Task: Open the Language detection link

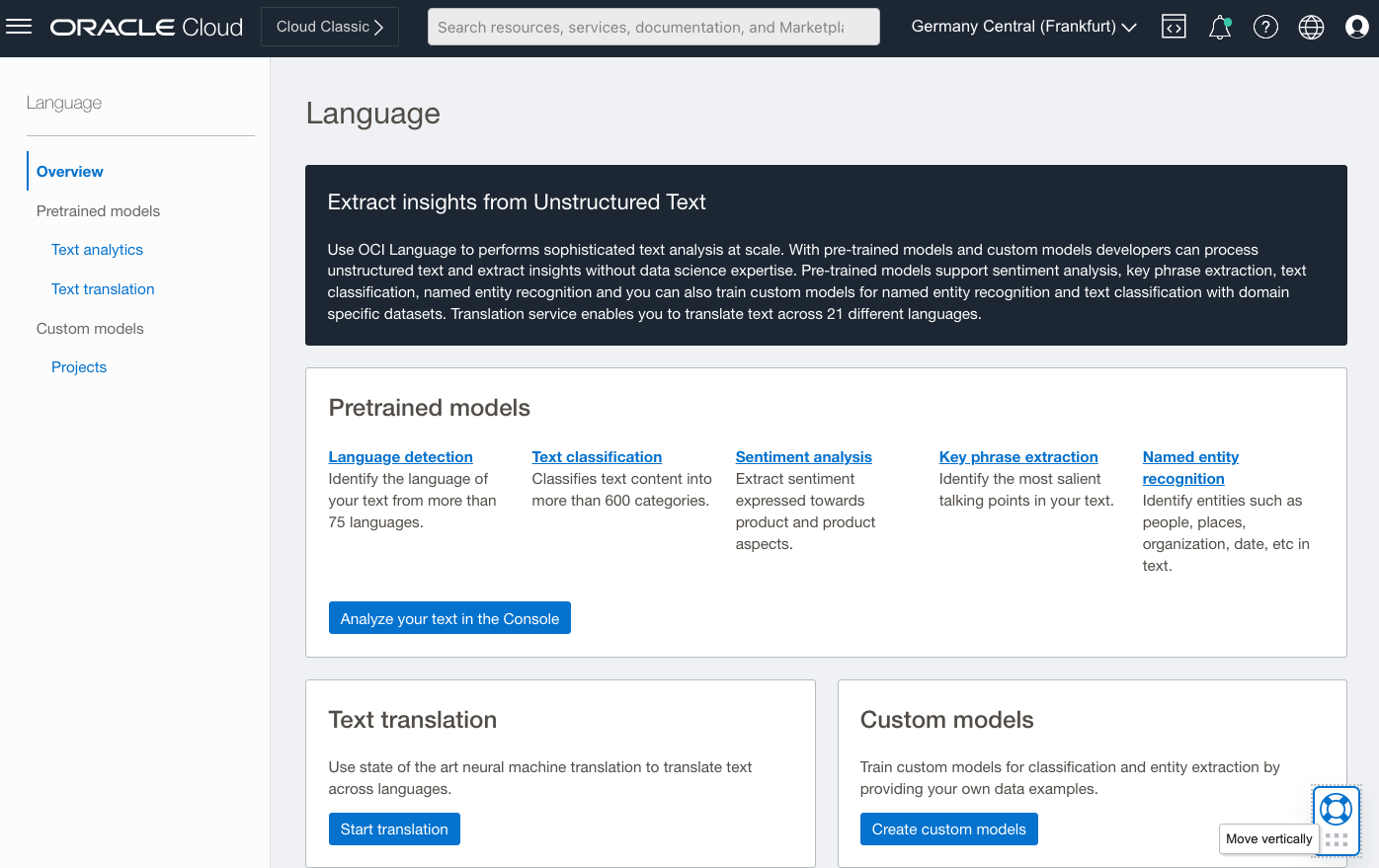Action: (x=400, y=457)
